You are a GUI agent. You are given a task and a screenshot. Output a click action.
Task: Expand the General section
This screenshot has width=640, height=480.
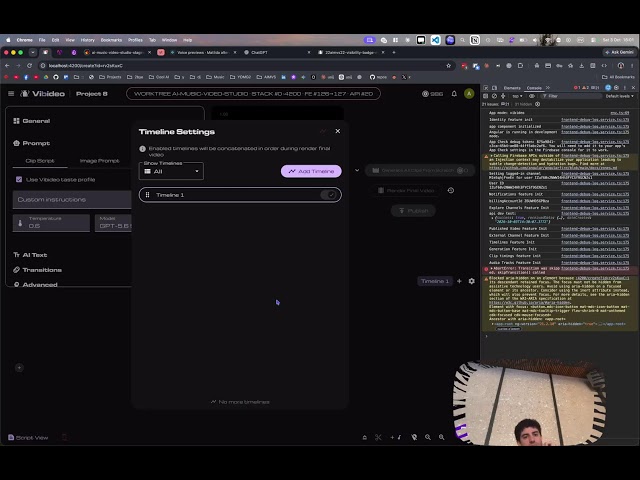pos(32,121)
